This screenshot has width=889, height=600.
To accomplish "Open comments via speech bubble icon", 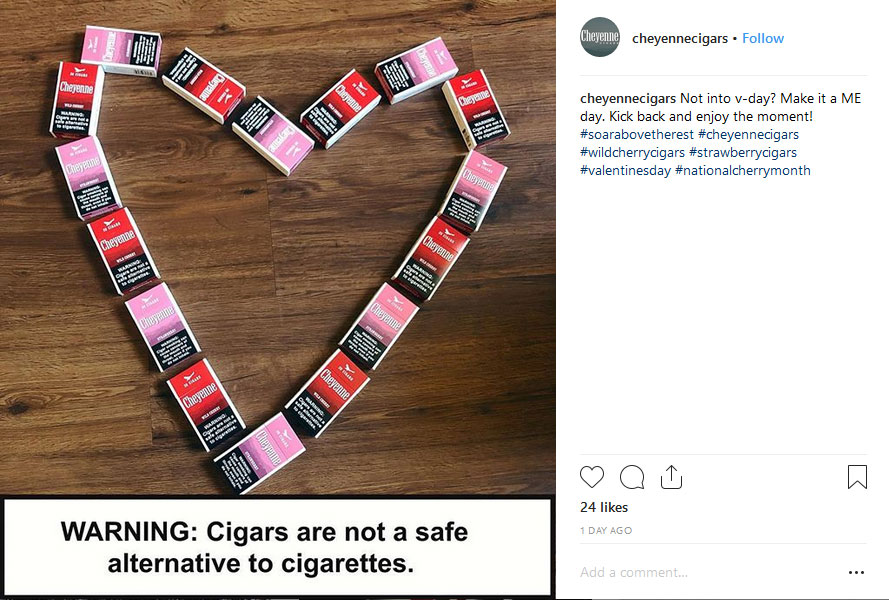I will (632, 477).
